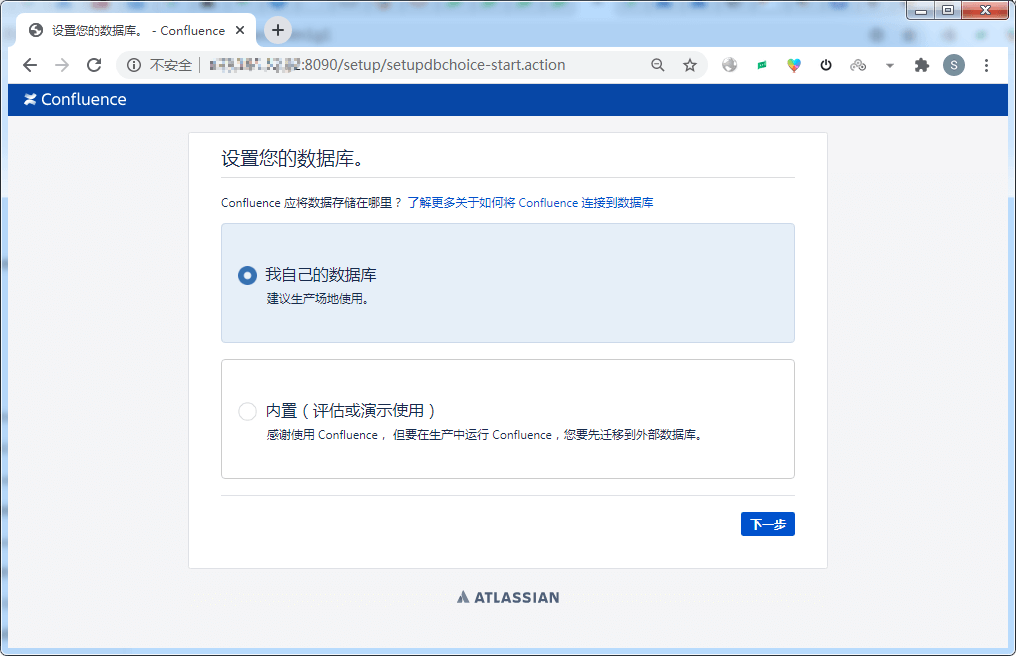This screenshot has height=656, width=1016.
Task: Click the power button extension icon
Action: click(826, 65)
